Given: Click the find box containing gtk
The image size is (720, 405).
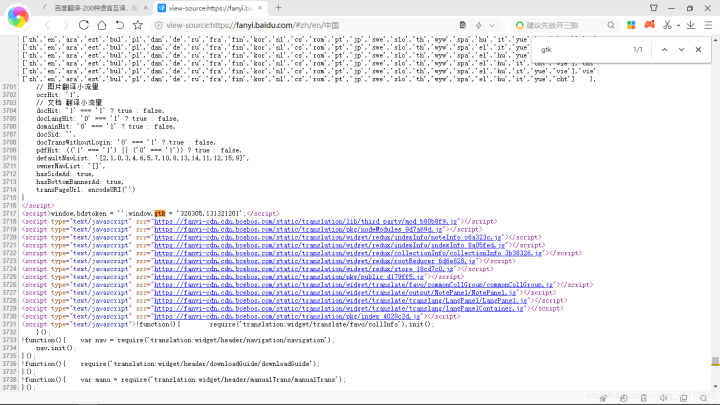Looking at the screenshot, I should 581,50.
